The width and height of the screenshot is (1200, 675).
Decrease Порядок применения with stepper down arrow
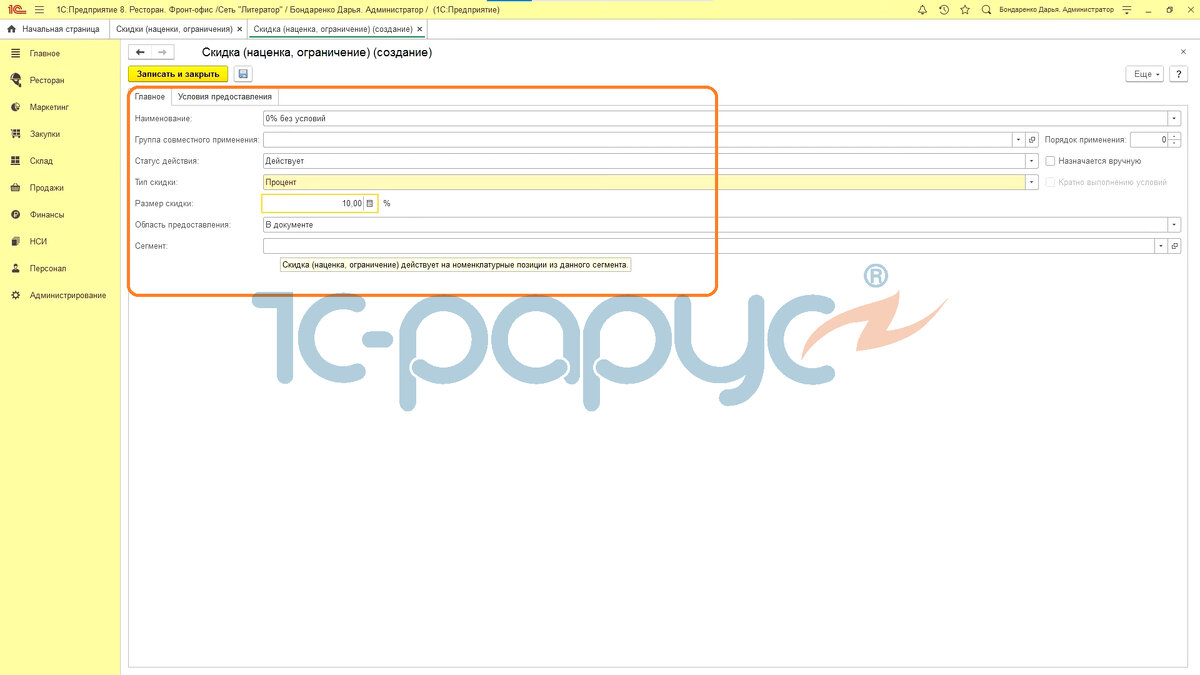click(1175, 144)
